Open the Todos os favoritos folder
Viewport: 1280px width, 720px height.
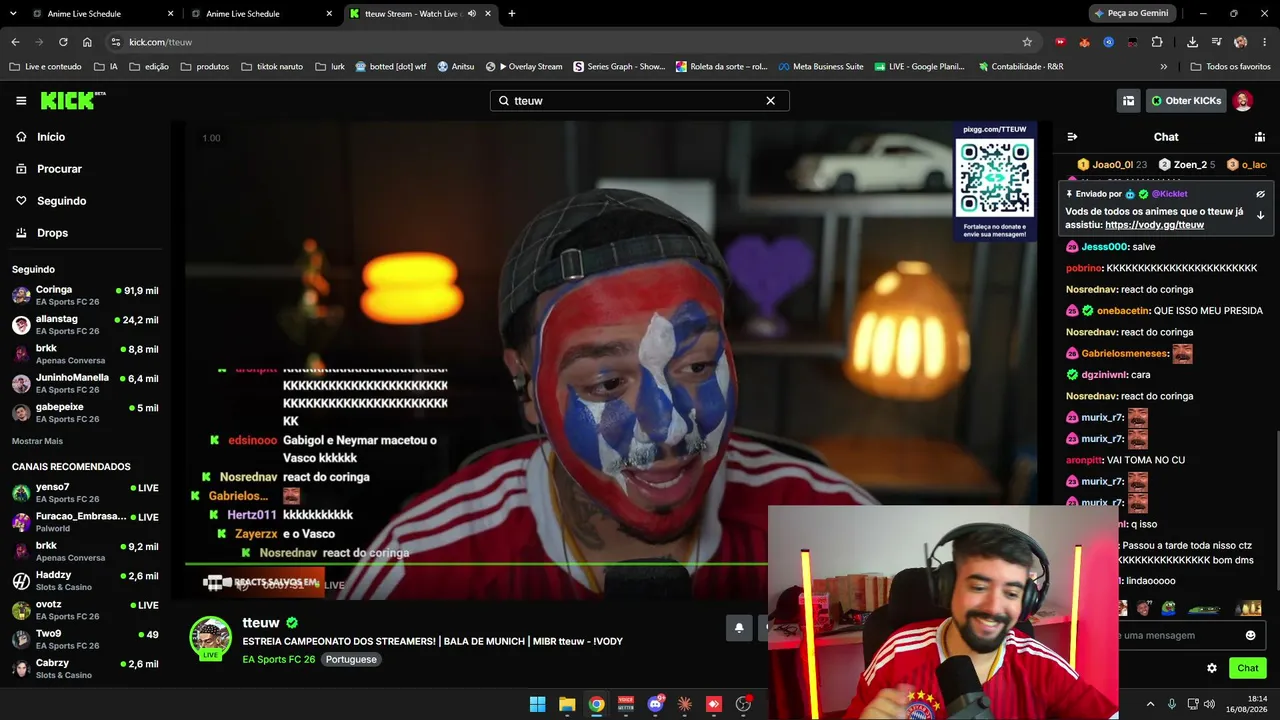[x=1230, y=67]
